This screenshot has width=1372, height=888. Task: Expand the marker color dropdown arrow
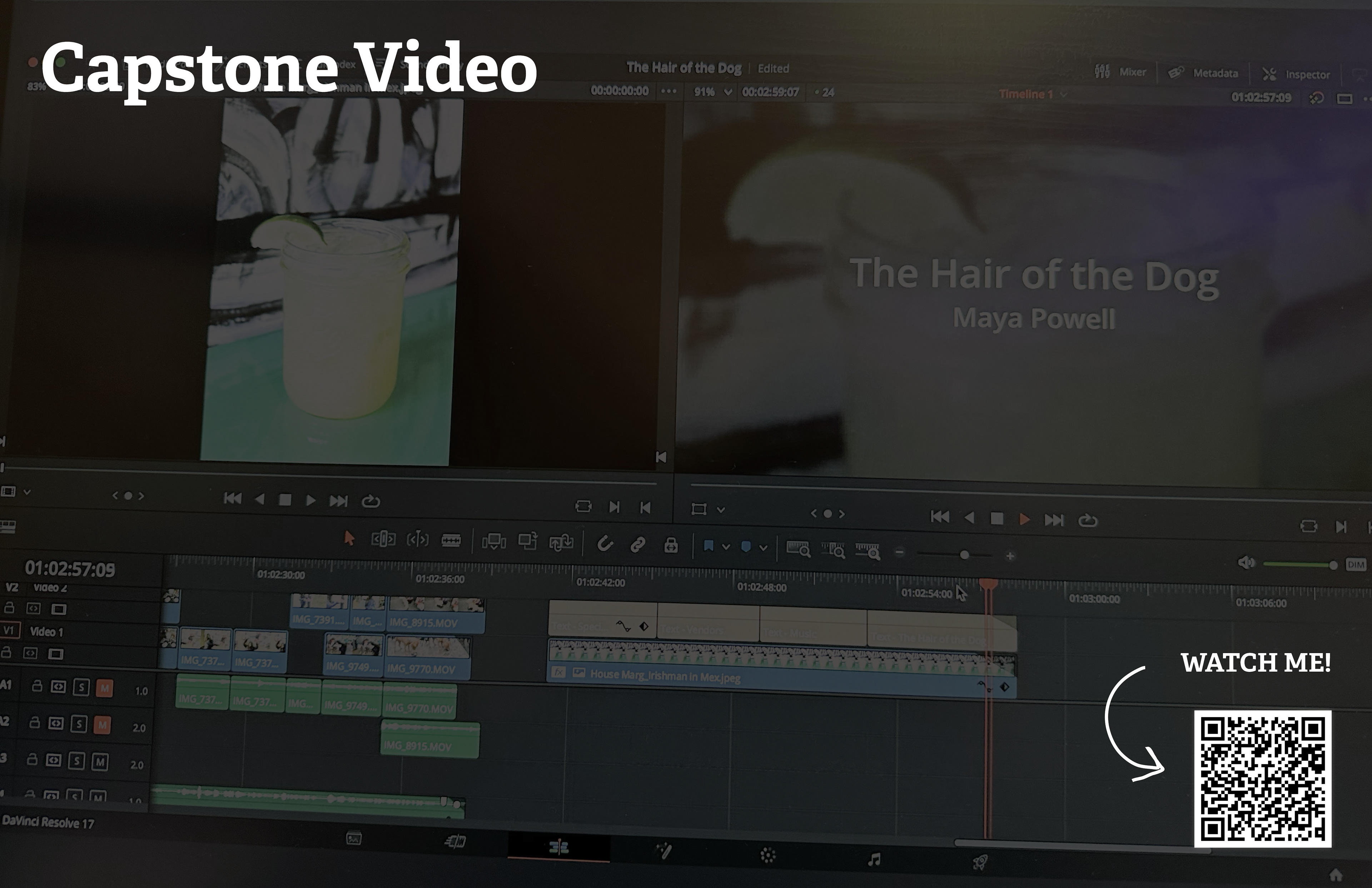[x=763, y=548]
